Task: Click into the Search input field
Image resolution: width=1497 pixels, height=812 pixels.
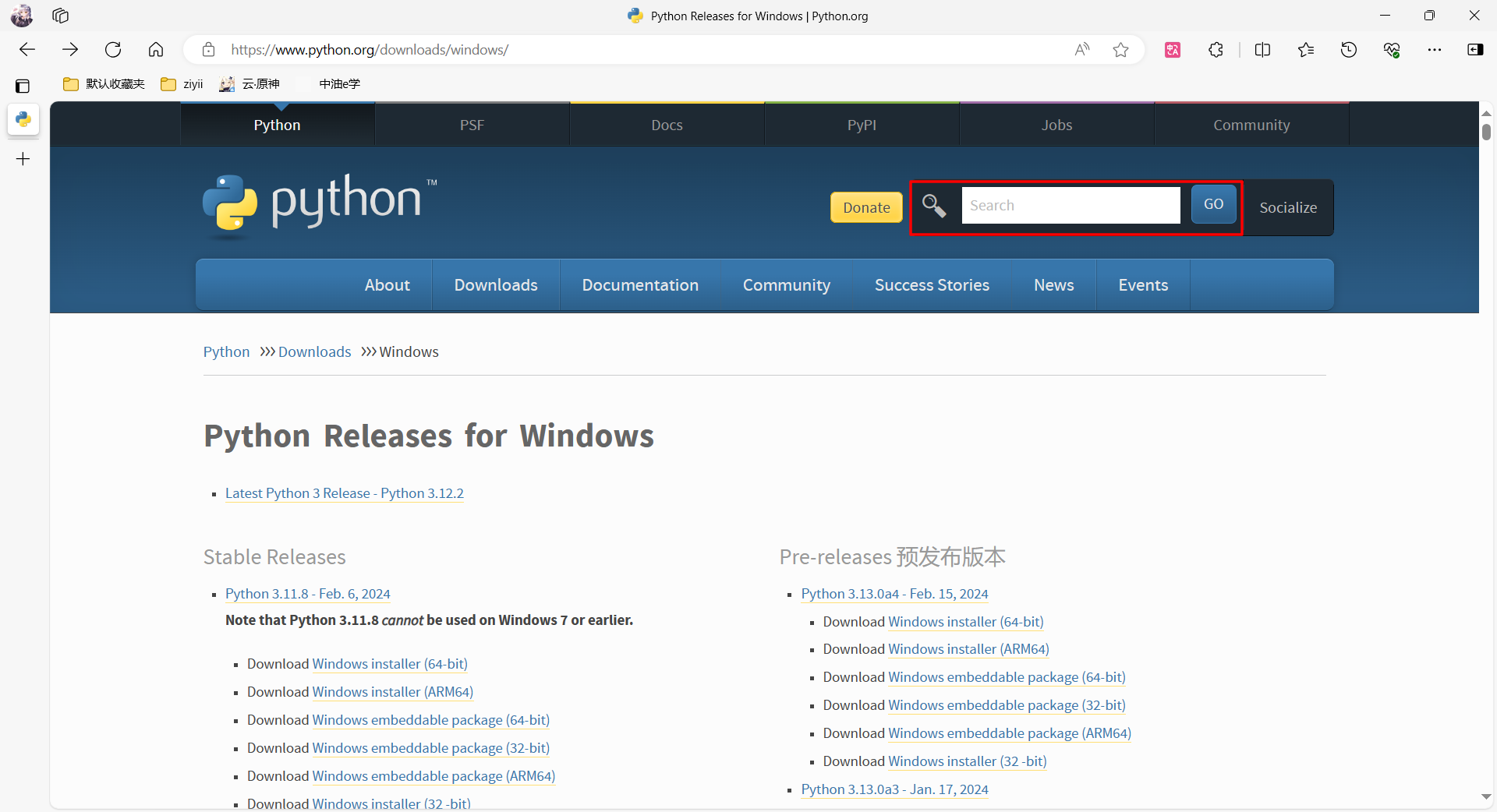Action: (x=1071, y=206)
